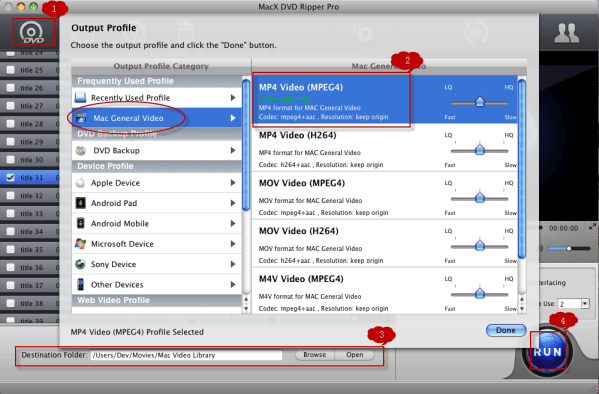This screenshot has width=599, height=394.
Task: Toggle the title 35 checkbox
Action: (x=11, y=250)
